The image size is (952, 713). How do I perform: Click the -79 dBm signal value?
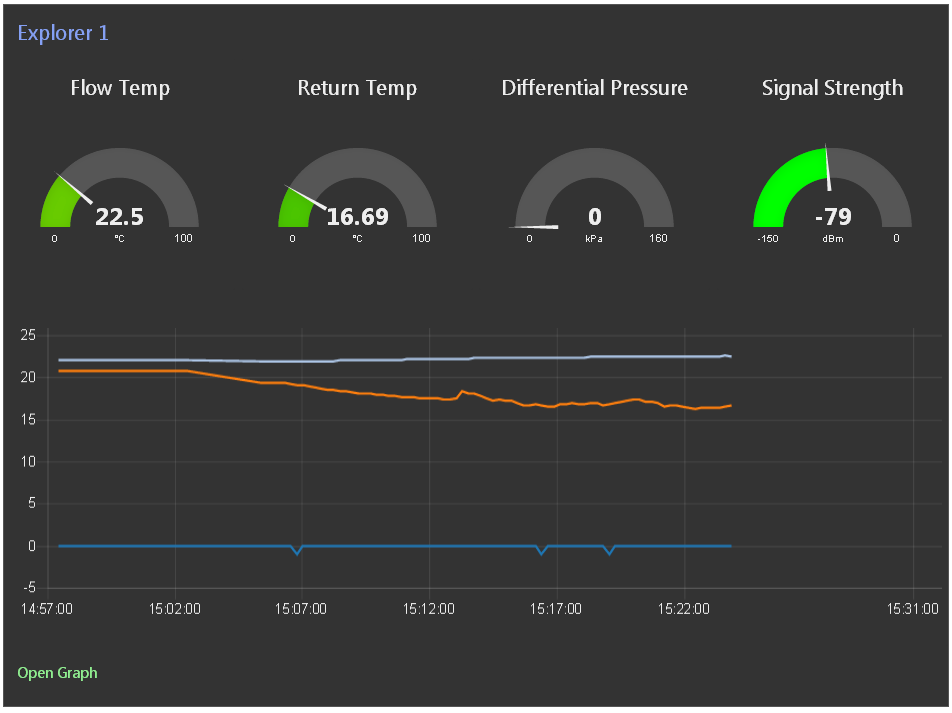833,217
